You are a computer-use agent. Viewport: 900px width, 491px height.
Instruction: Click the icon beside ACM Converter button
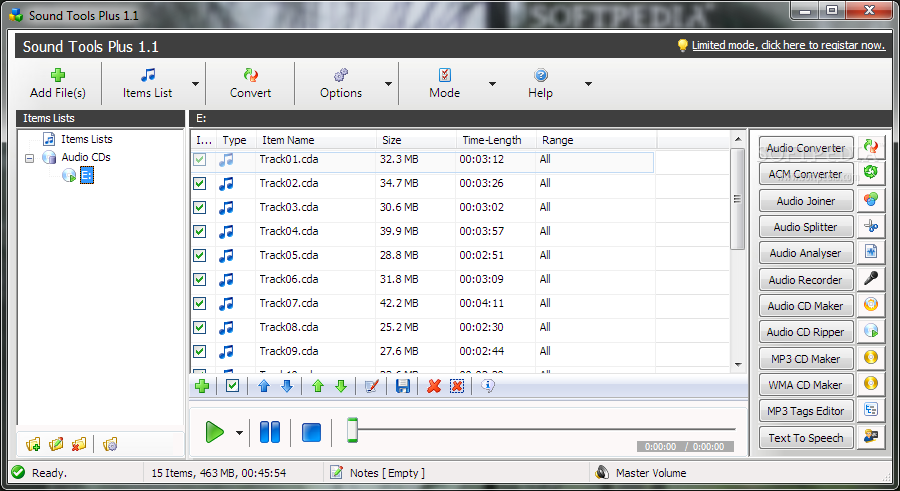point(871,172)
